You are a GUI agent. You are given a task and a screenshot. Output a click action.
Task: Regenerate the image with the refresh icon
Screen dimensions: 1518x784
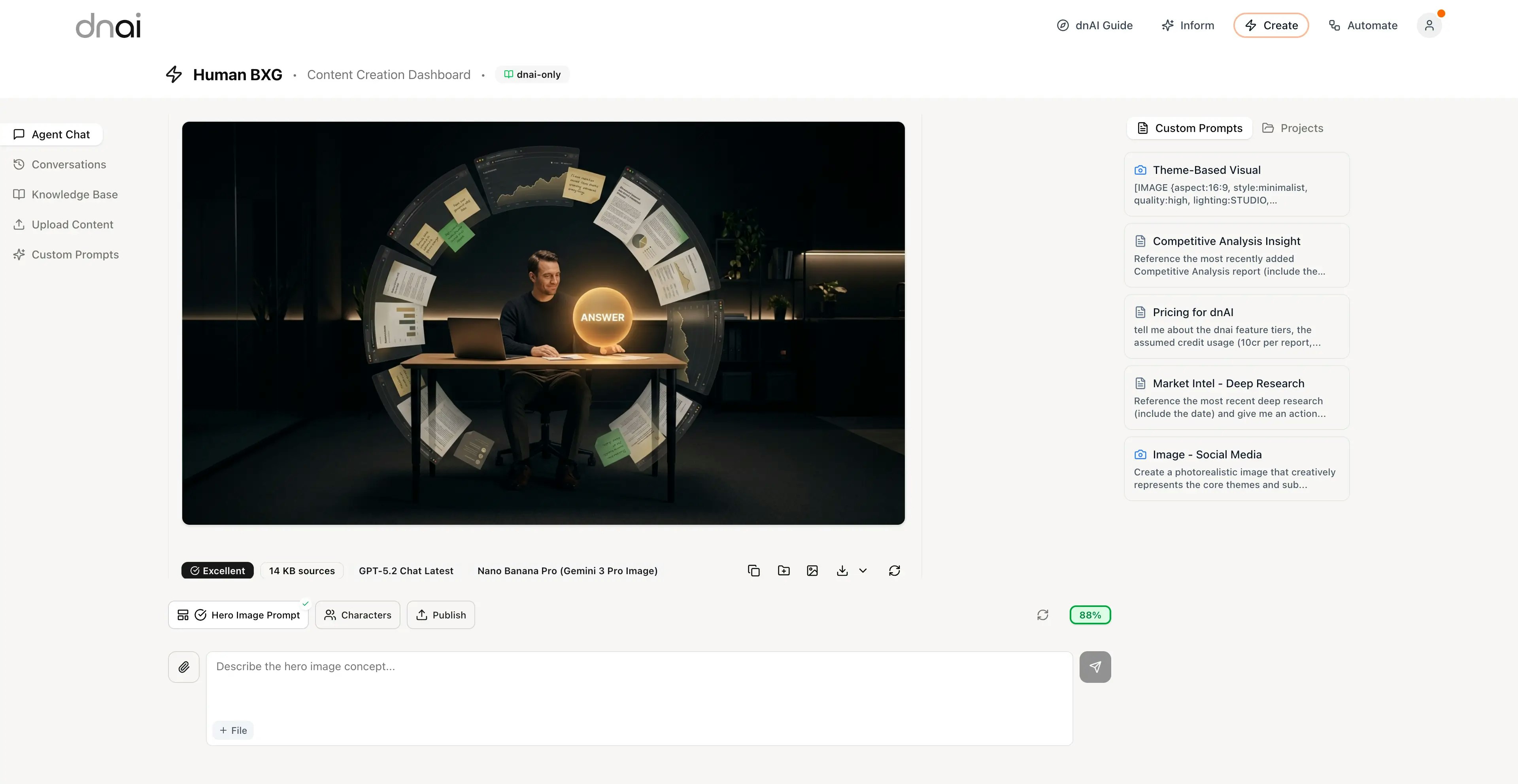click(x=894, y=570)
